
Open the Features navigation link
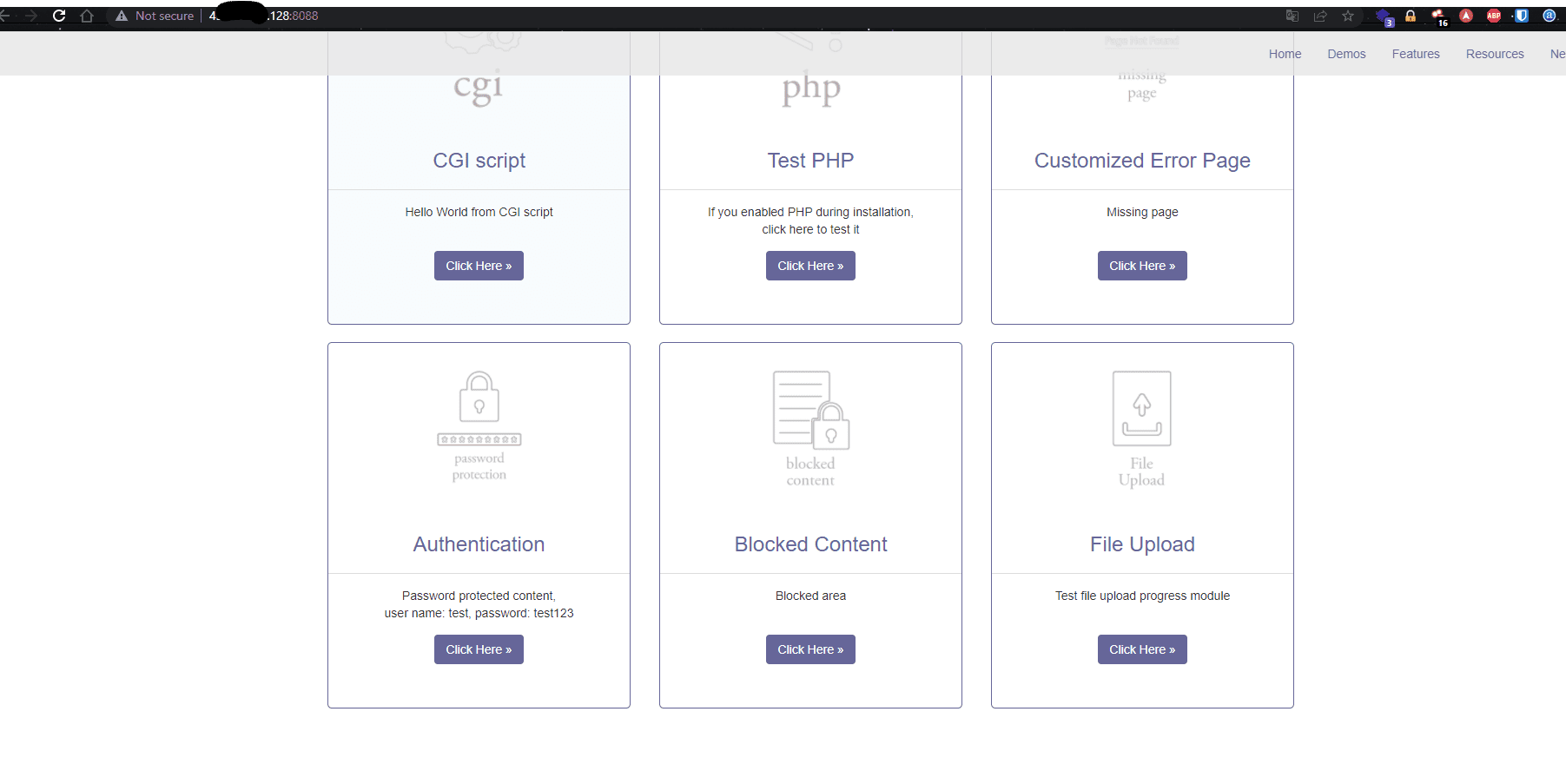pos(1415,53)
